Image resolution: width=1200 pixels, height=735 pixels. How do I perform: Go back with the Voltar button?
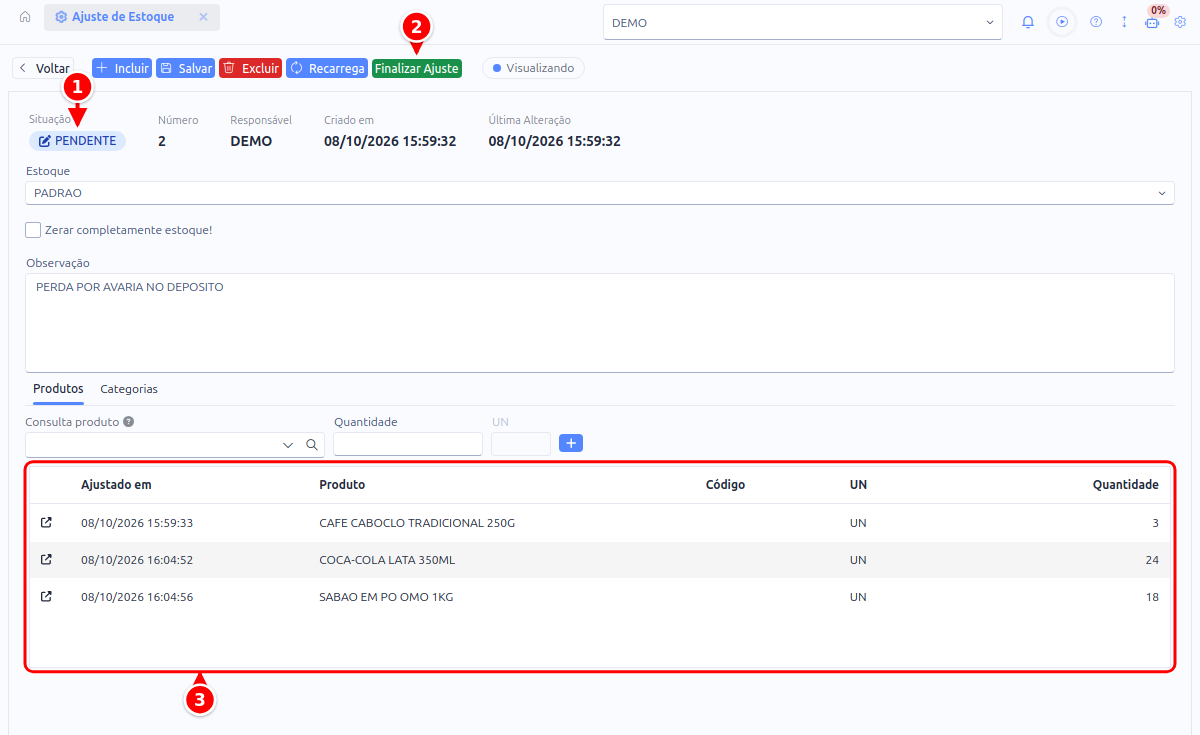pos(43,69)
